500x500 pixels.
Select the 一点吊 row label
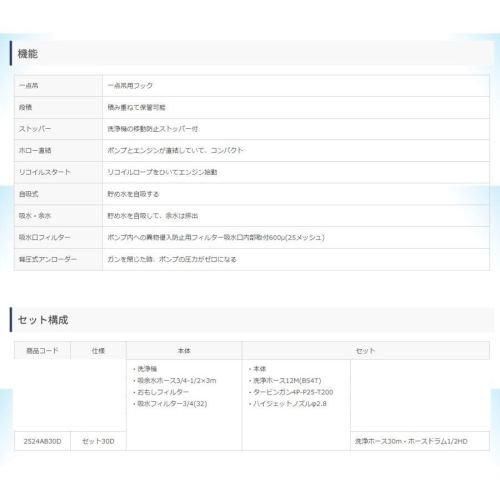click(29, 86)
